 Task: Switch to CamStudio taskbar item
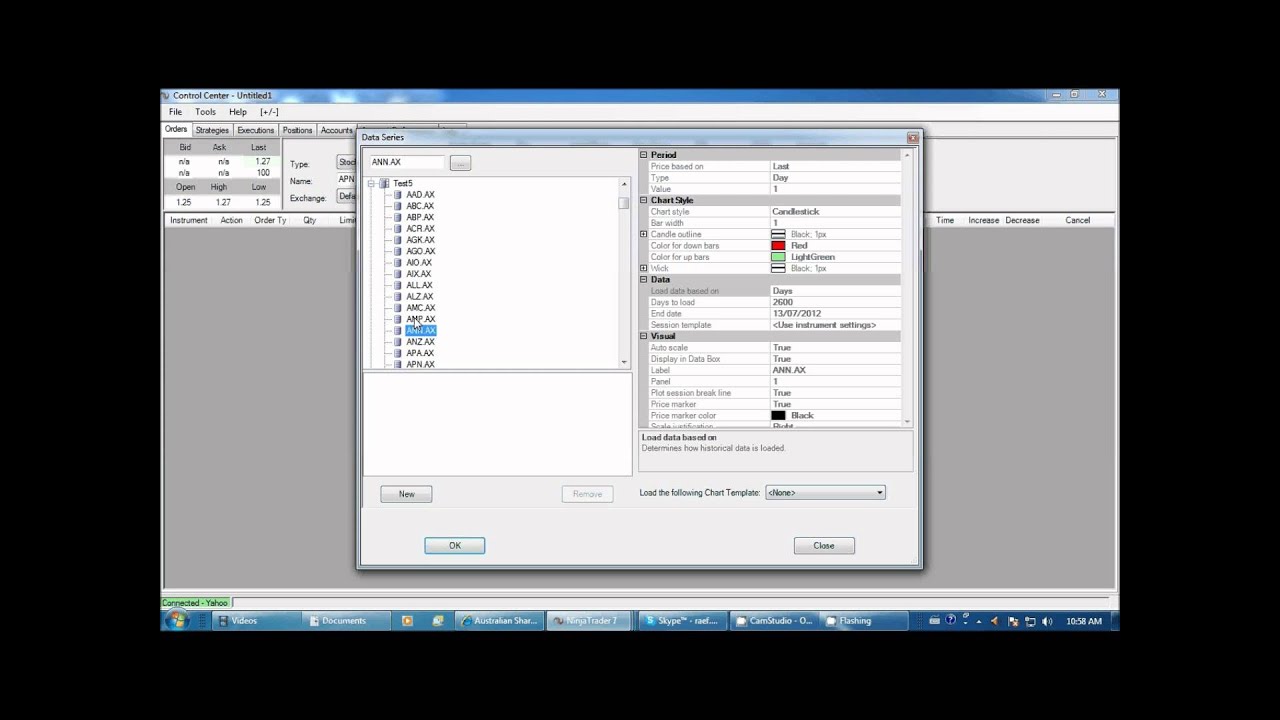point(774,621)
